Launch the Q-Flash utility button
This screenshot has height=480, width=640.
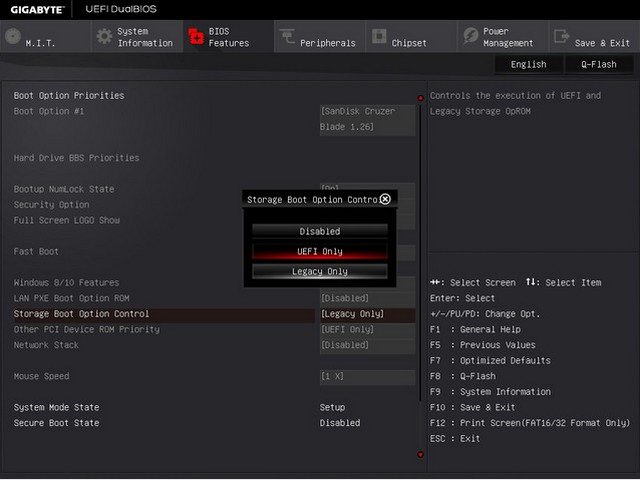598,64
